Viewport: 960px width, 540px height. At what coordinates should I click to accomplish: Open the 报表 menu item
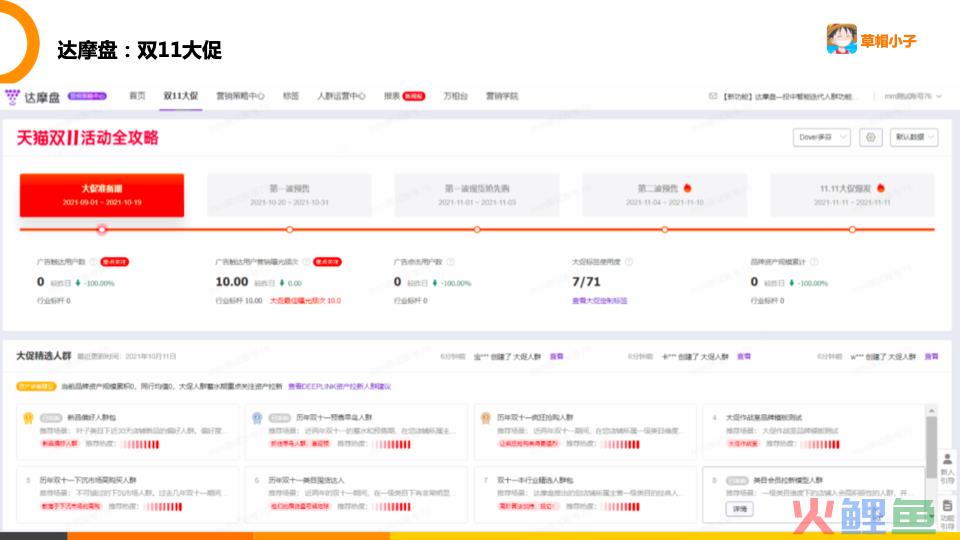(392, 96)
